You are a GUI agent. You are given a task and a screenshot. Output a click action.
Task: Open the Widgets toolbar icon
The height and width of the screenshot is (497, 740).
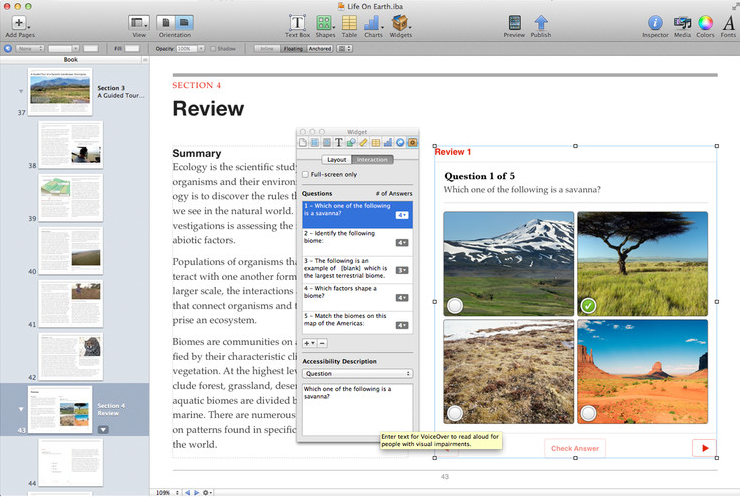click(x=400, y=22)
